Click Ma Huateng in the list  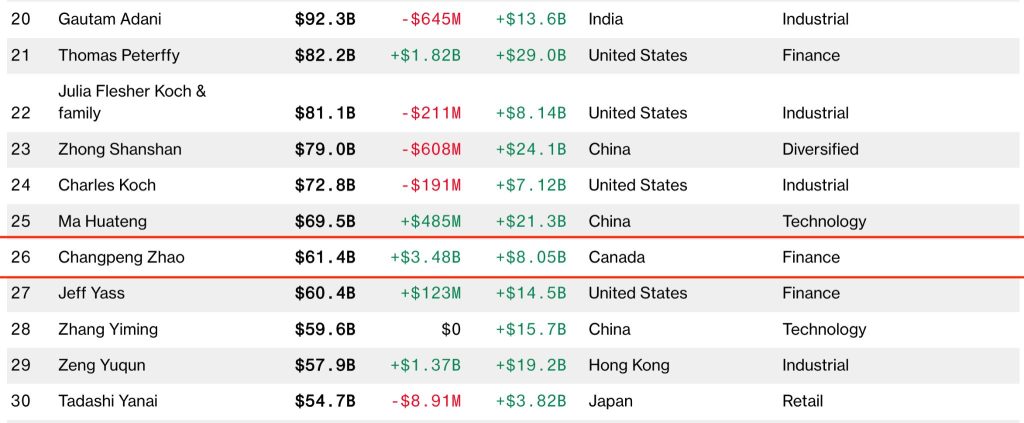(x=102, y=221)
